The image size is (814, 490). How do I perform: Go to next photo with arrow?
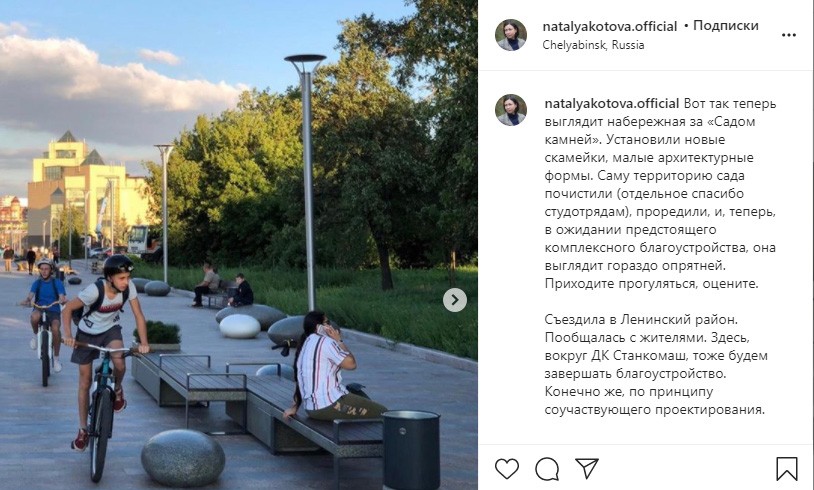(455, 300)
